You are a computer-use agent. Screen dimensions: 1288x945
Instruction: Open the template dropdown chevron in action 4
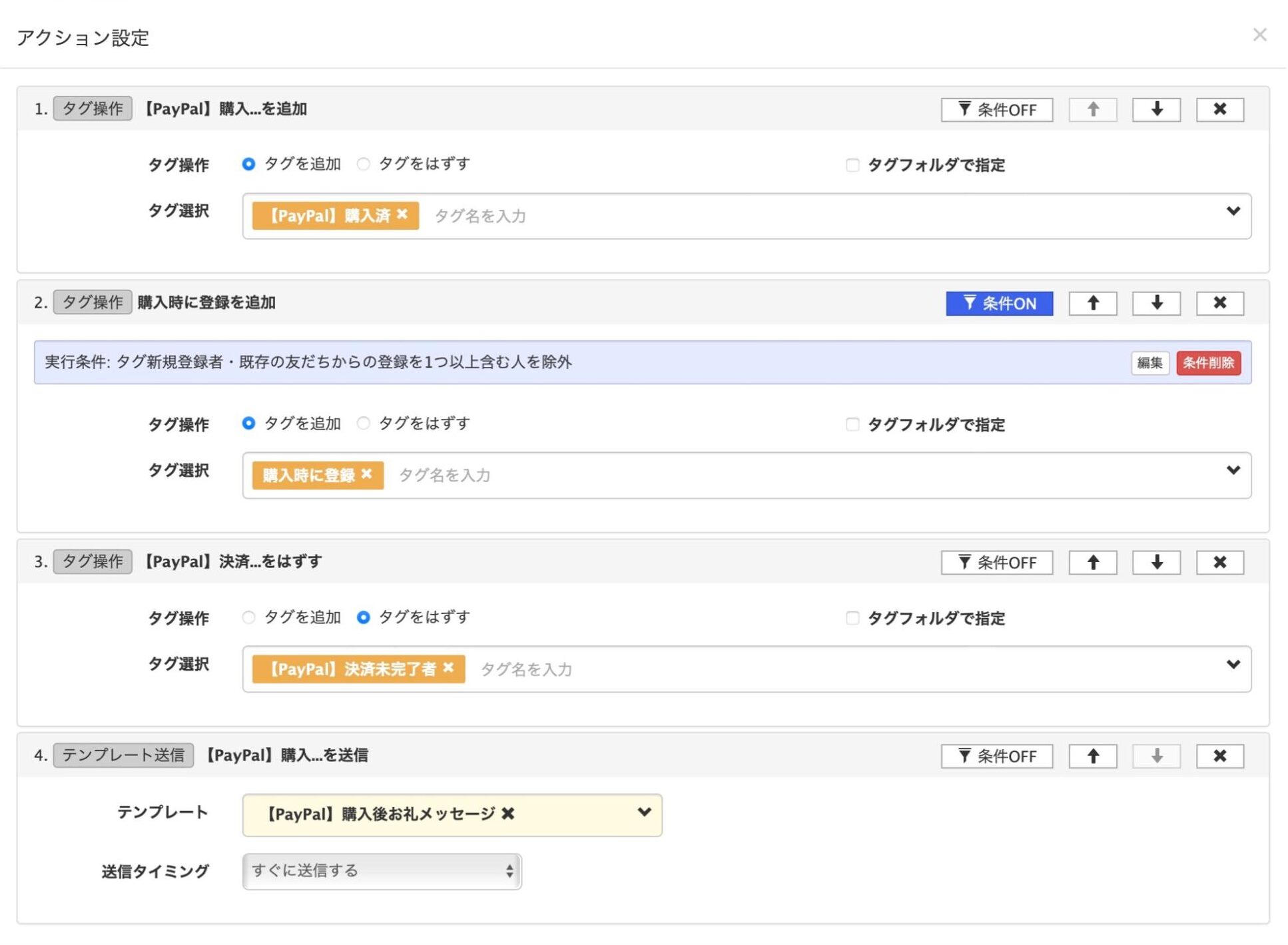tap(643, 812)
